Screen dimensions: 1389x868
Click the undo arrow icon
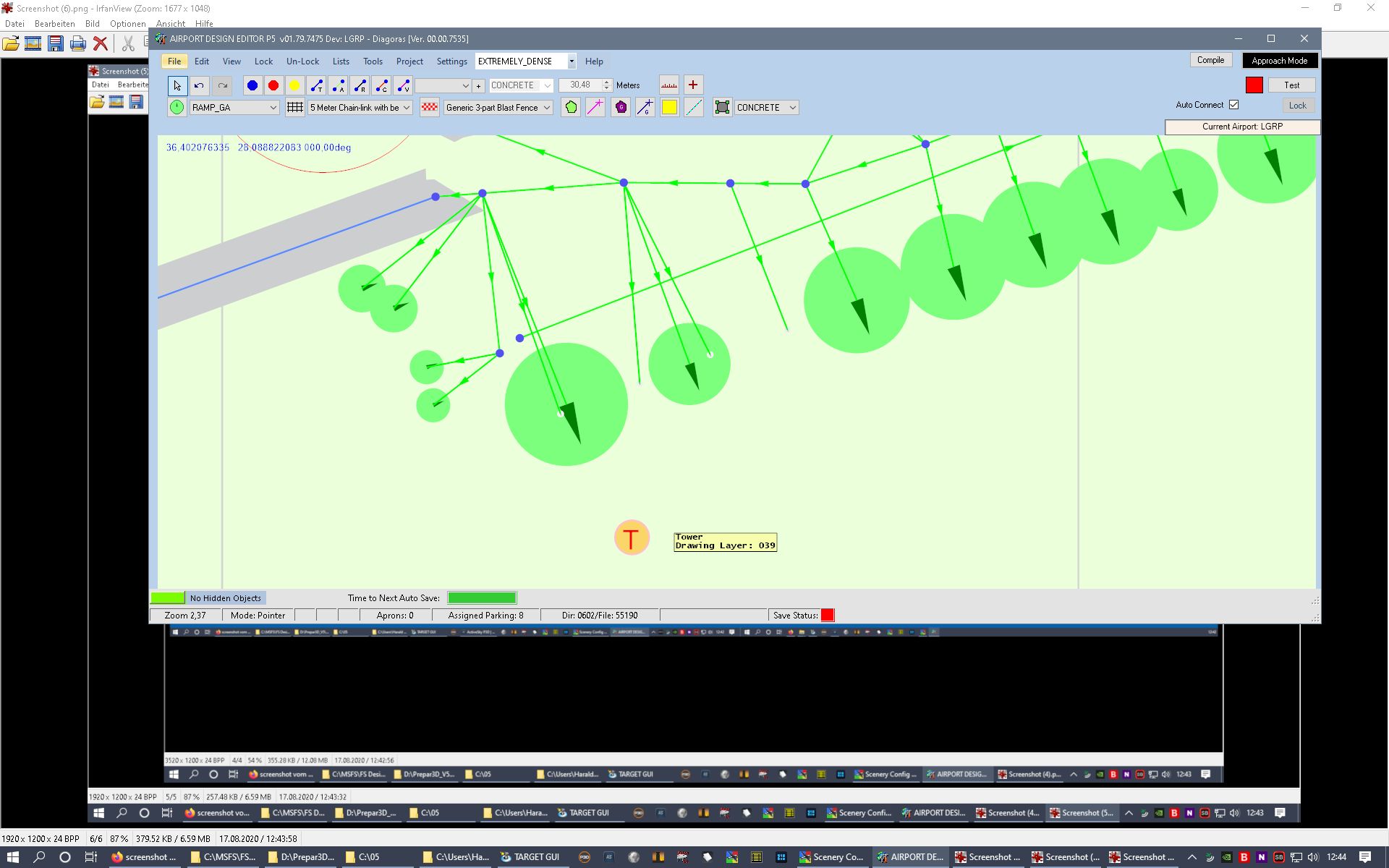[x=199, y=85]
